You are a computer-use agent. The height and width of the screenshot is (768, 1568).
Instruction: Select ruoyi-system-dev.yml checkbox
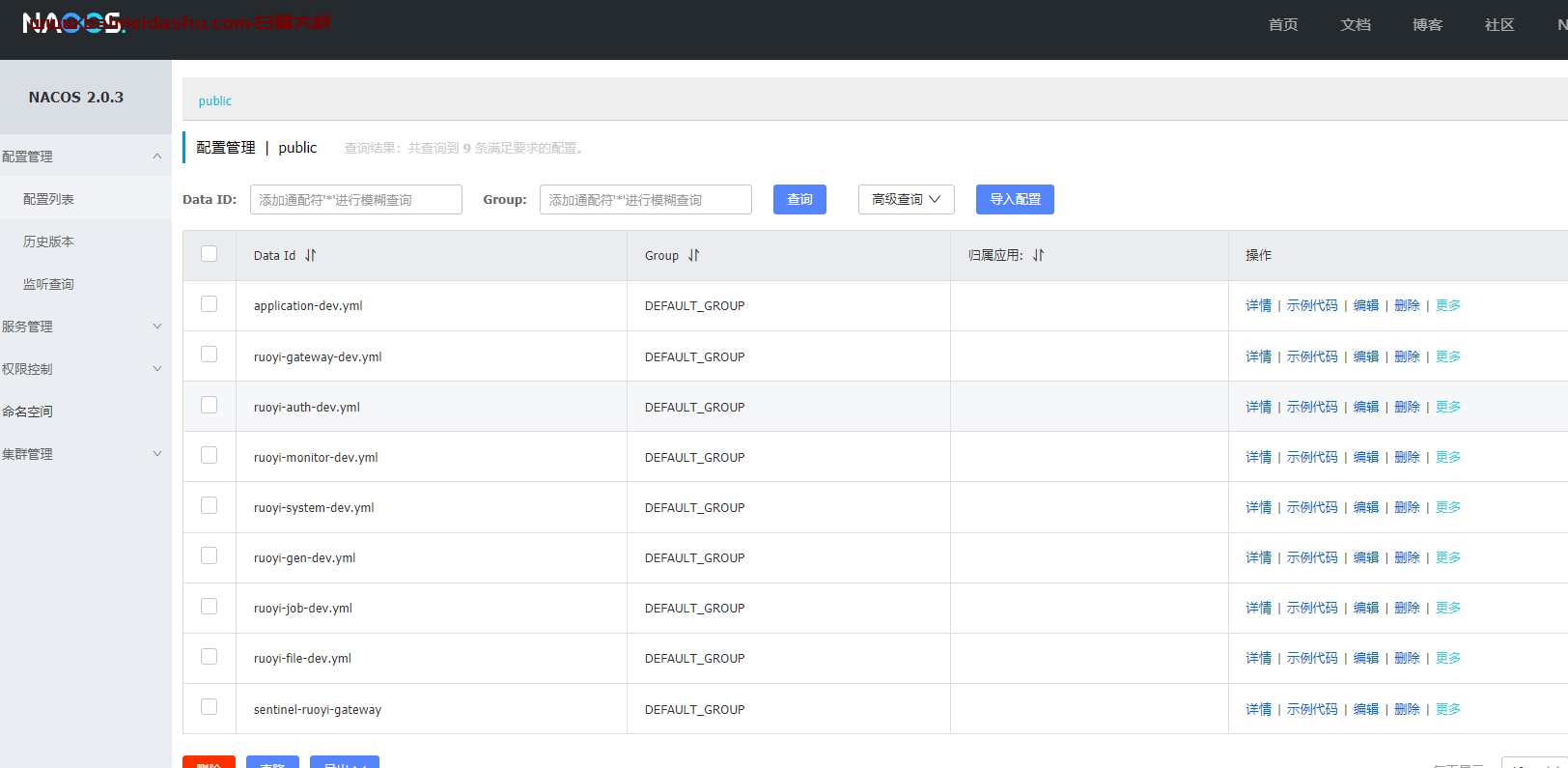coord(209,504)
